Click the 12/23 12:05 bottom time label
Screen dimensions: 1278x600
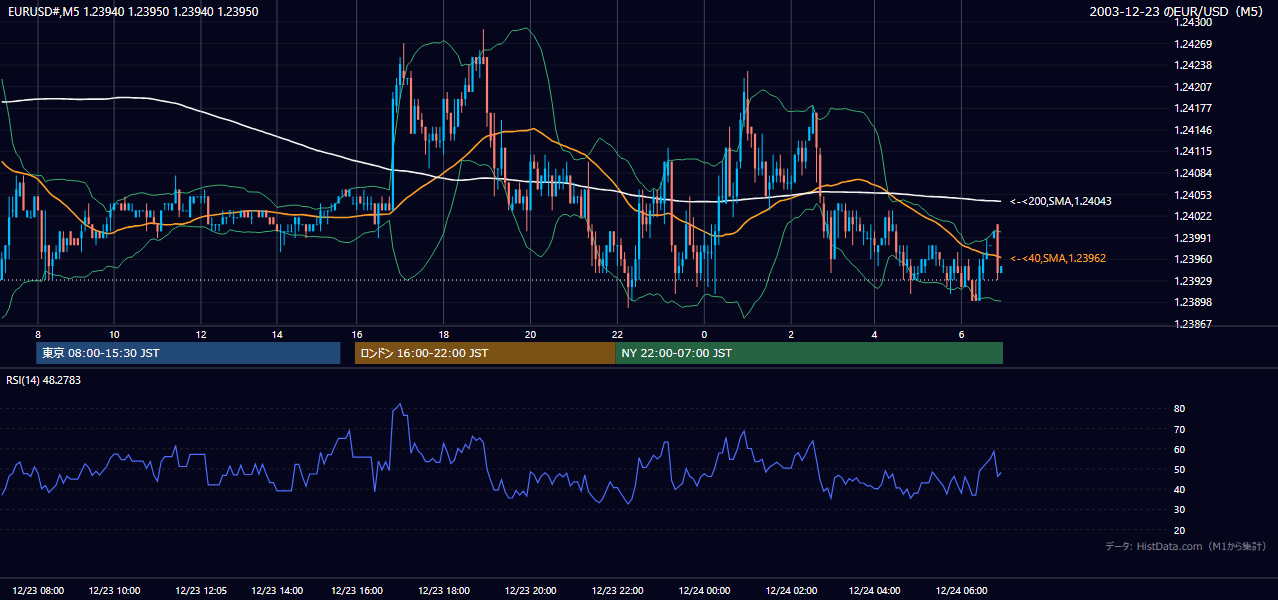point(201,591)
